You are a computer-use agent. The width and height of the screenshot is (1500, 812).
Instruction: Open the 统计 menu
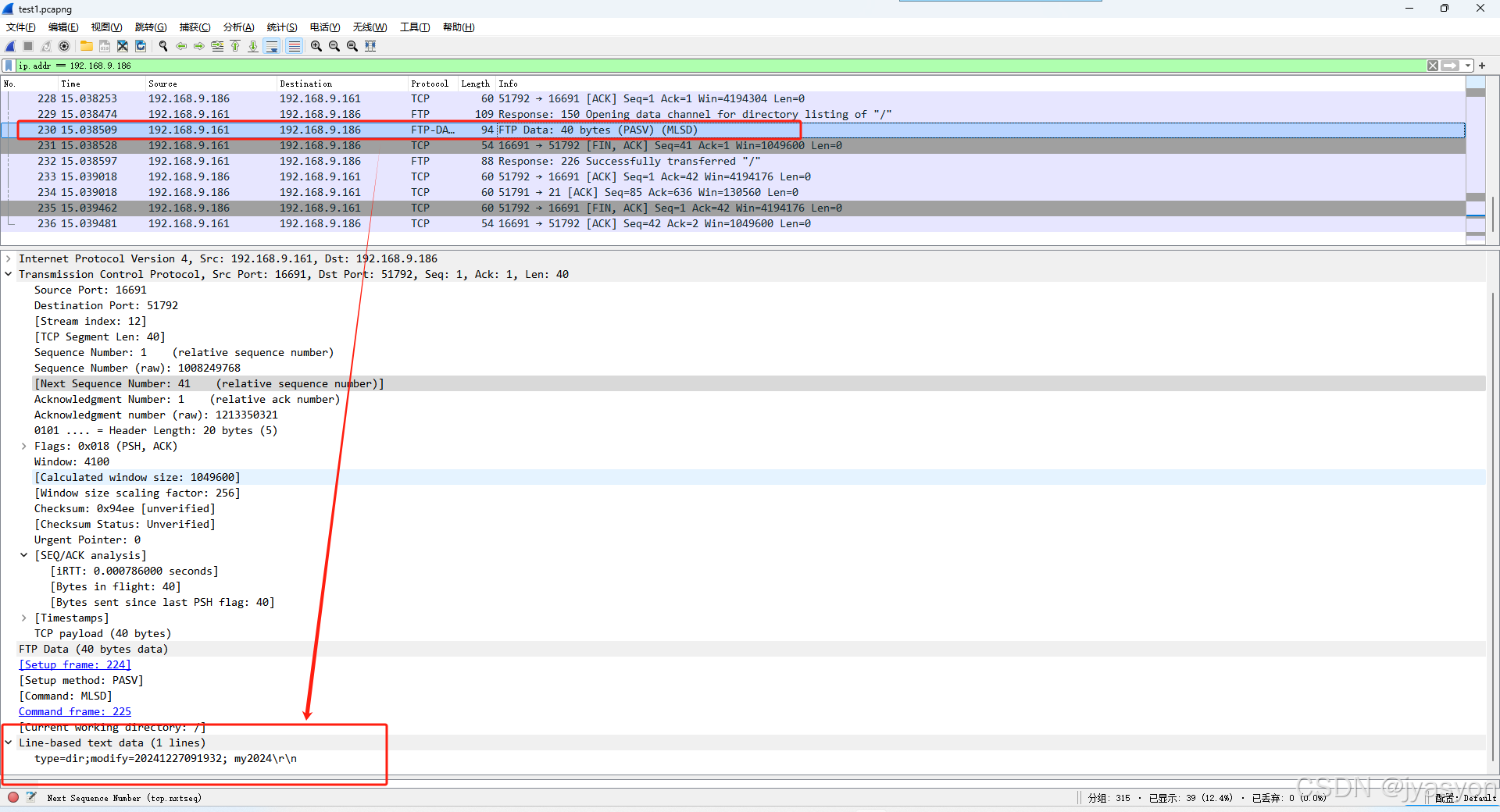pos(281,27)
